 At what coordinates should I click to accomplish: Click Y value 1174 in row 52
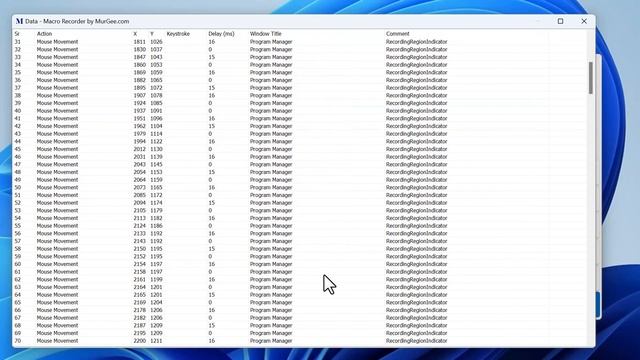click(156, 203)
